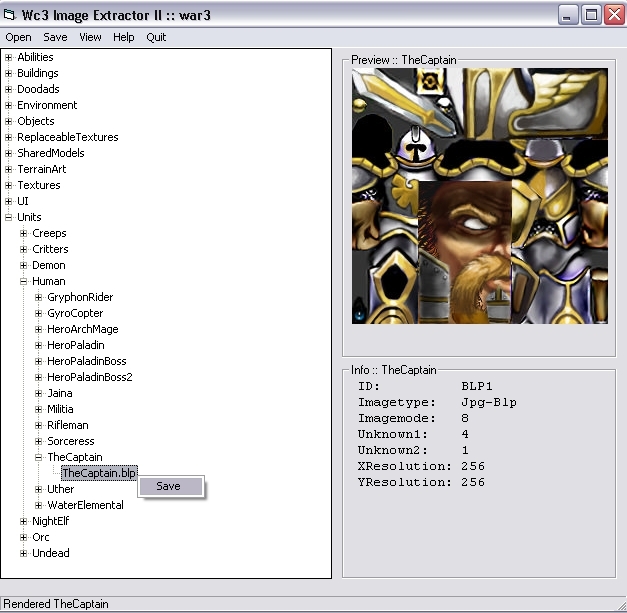Image resolution: width=627 pixels, height=613 pixels.
Task: Expand the ReplaceableTextures node
Action: [8, 137]
